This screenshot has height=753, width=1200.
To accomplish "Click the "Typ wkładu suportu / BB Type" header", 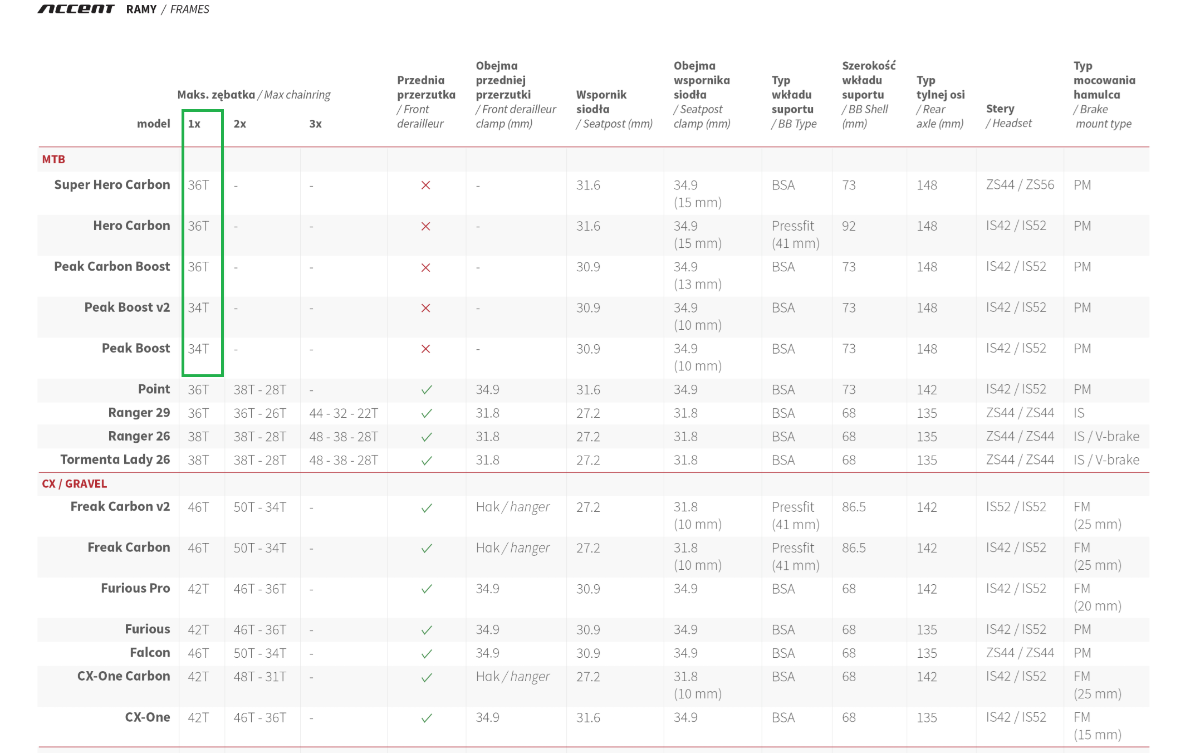I will click(x=795, y=102).
